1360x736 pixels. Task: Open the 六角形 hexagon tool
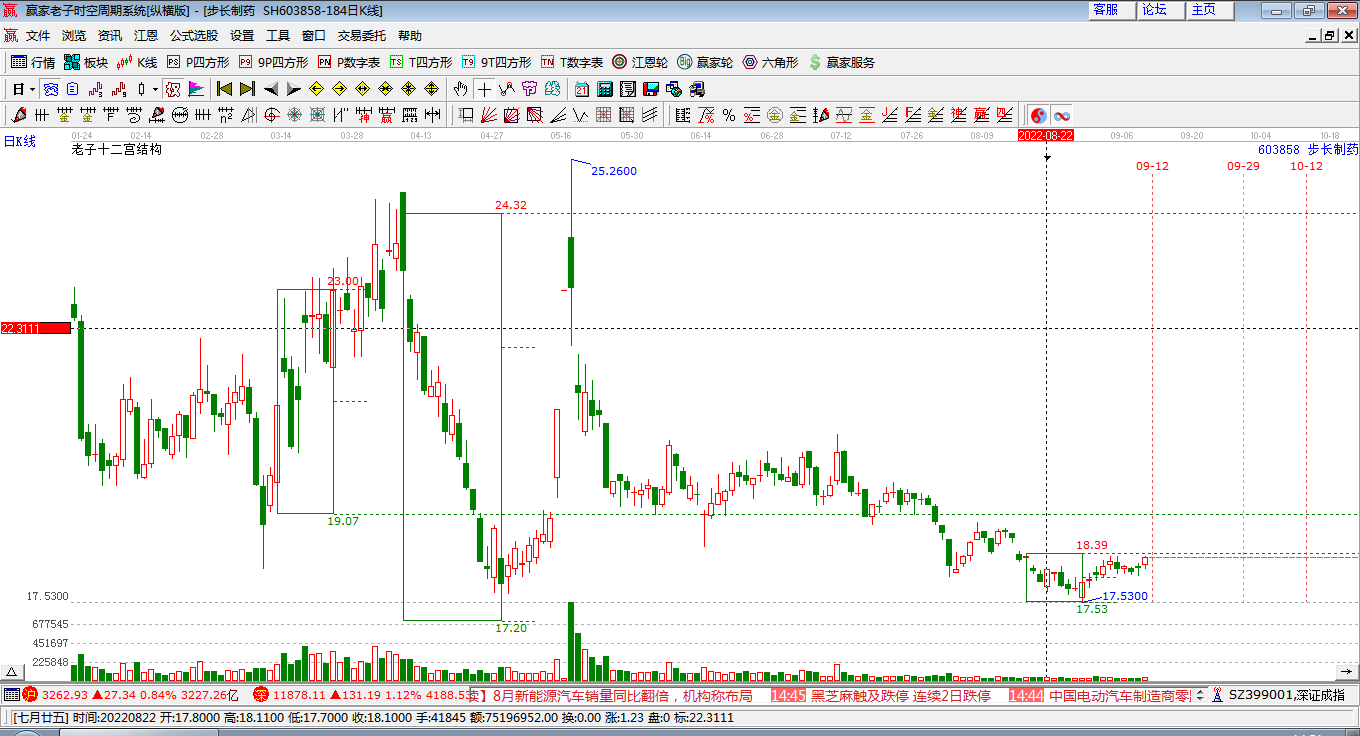pos(770,62)
